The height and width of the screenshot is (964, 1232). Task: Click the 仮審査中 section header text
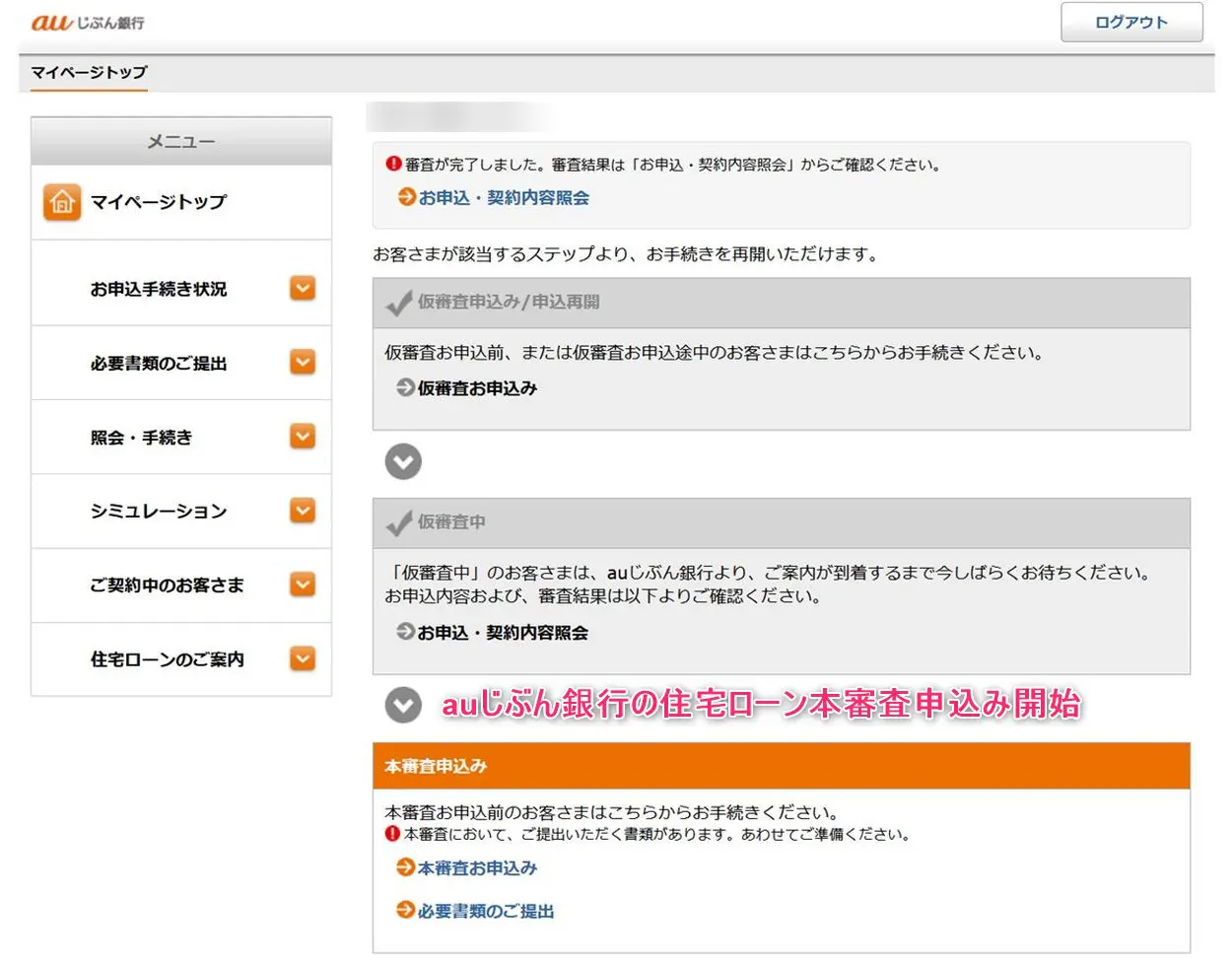tap(451, 521)
